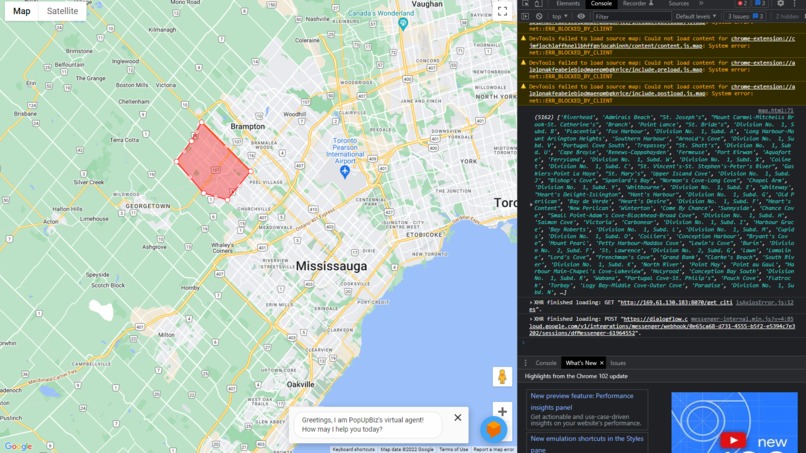Open the top context dropdown

coord(559,16)
